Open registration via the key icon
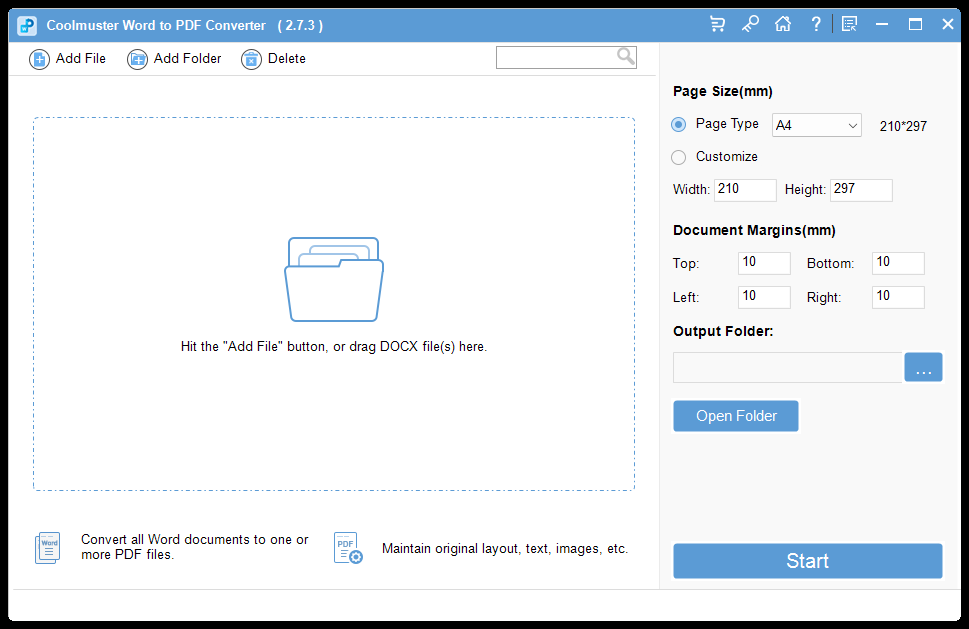Image resolution: width=969 pixels, height=629 pixels. pyautogui.click(x=750, y=24)
